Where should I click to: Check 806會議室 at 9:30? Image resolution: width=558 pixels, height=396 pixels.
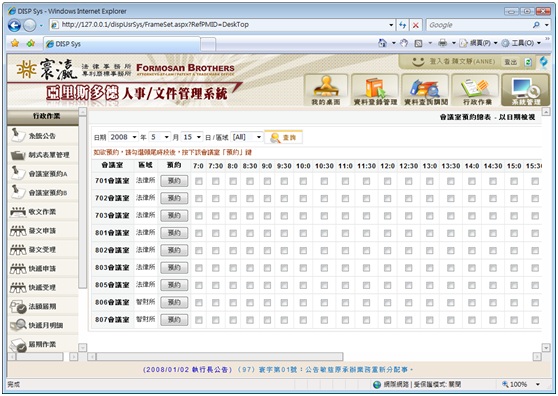[284, 303]
